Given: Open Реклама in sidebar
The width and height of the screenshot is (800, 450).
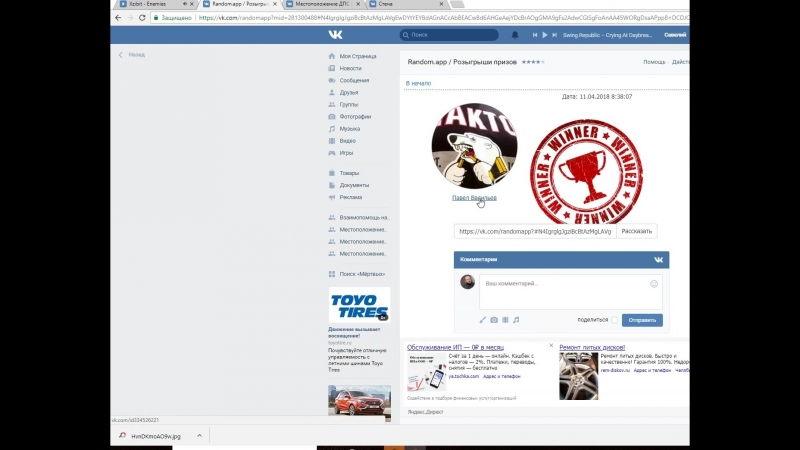Looking at the screenshot, I should 351,197.
